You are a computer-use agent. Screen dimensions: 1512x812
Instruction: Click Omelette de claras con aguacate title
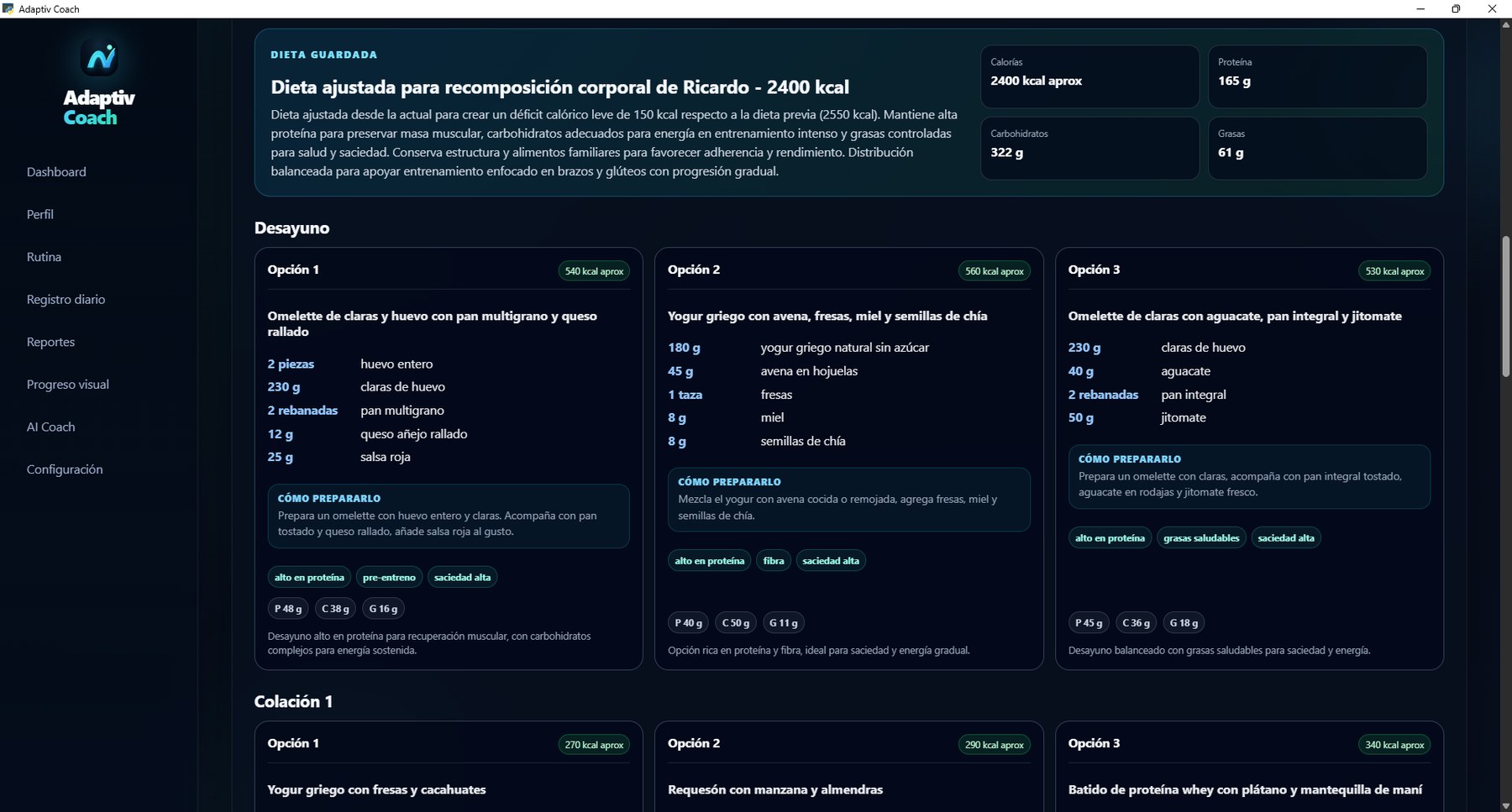(1235, 317)
